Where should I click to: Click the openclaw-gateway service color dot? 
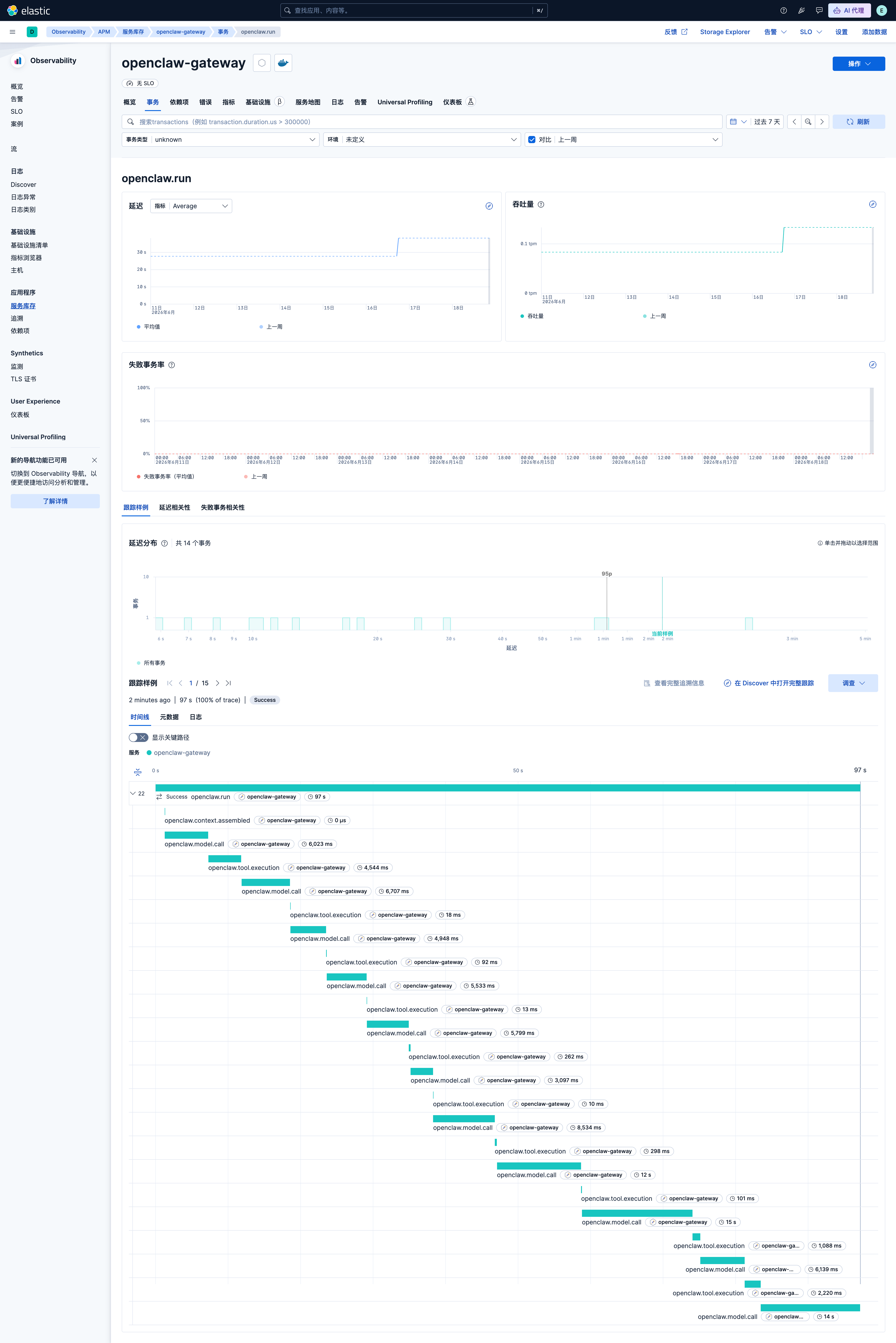149,753
